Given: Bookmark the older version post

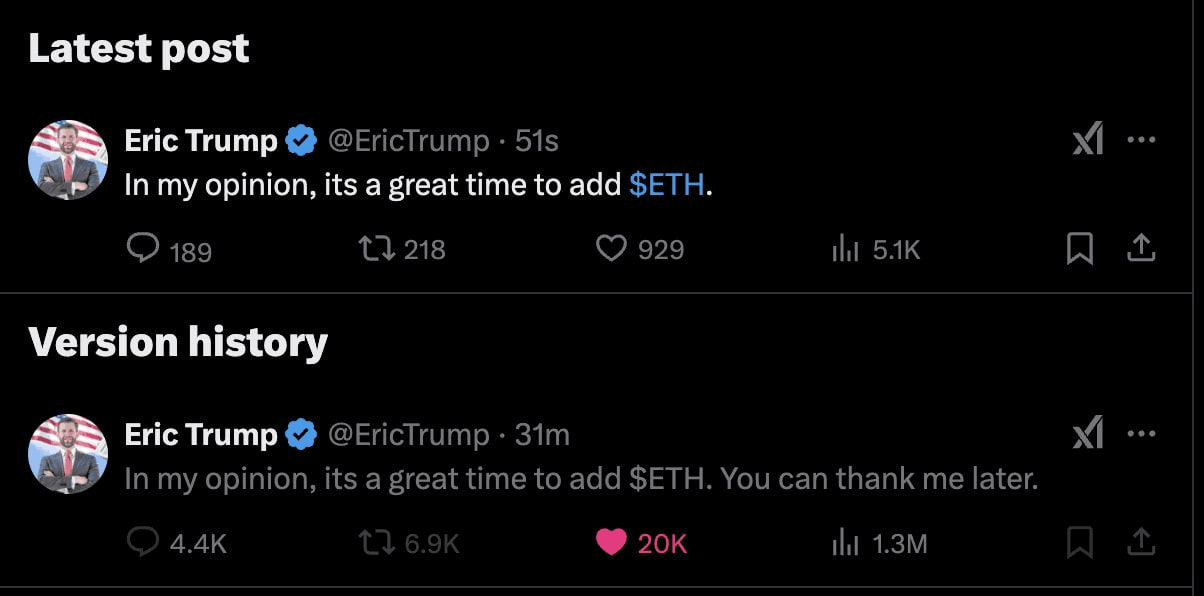Looking at the screenshot, I should point(1078,543).
